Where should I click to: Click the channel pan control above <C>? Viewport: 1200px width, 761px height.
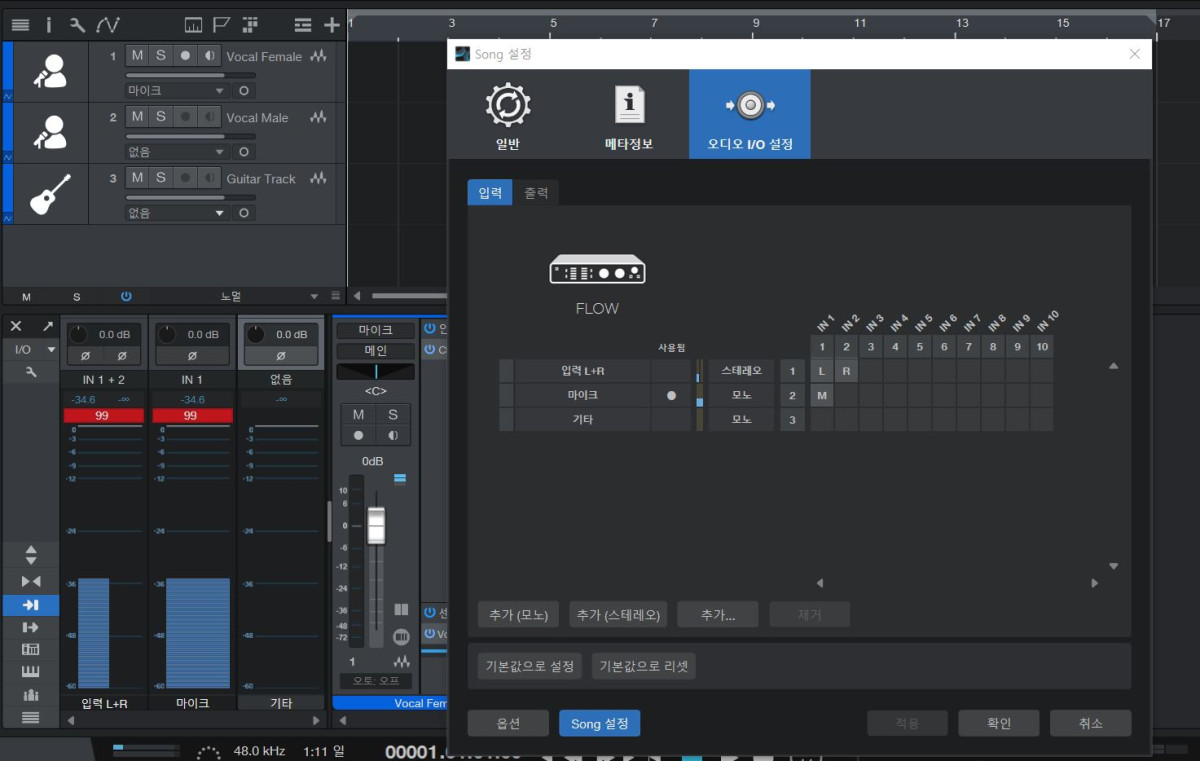click(375, 372)
